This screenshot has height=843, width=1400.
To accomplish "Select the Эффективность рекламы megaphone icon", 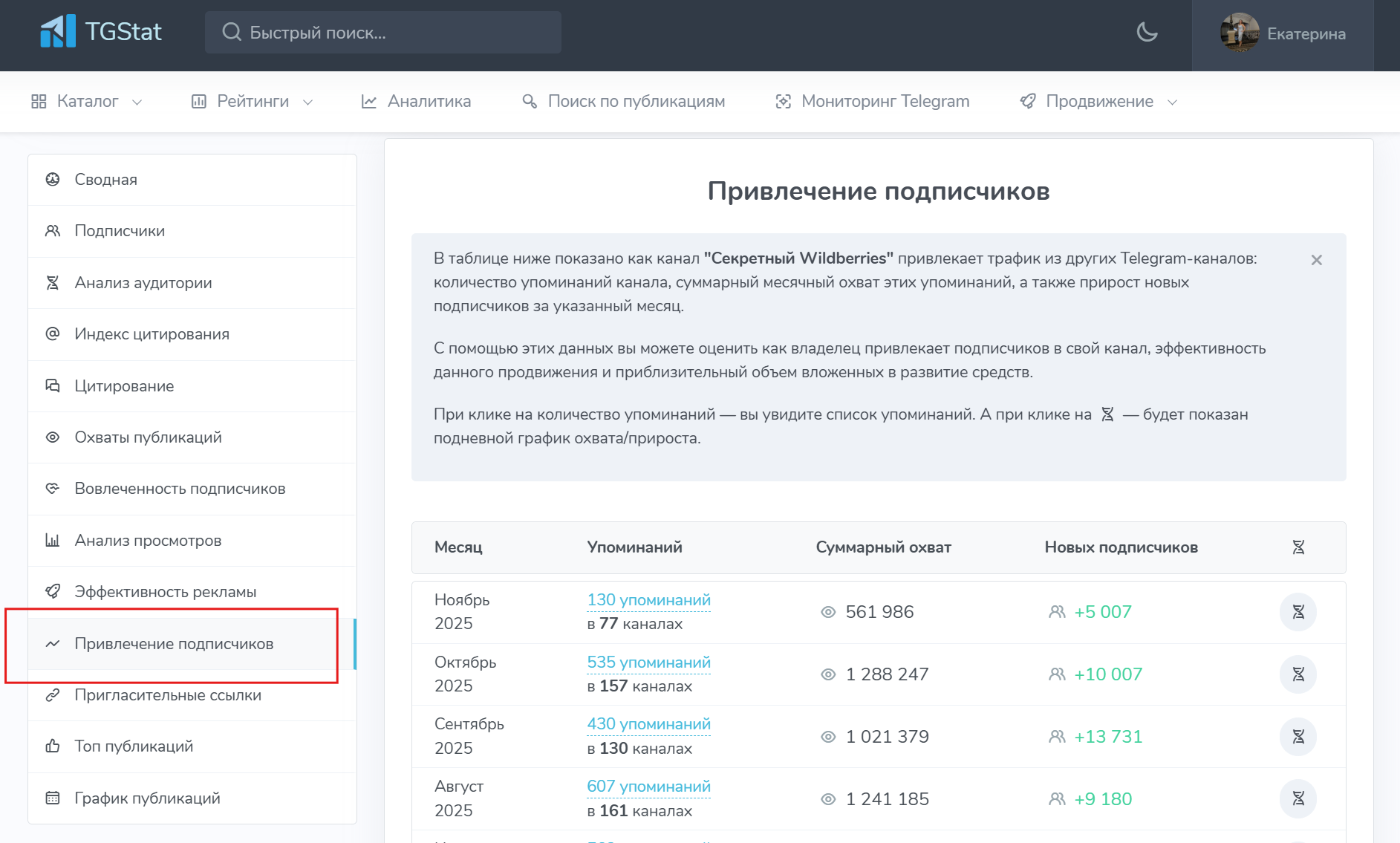I will pyautogui.click(x=52, y=592).
